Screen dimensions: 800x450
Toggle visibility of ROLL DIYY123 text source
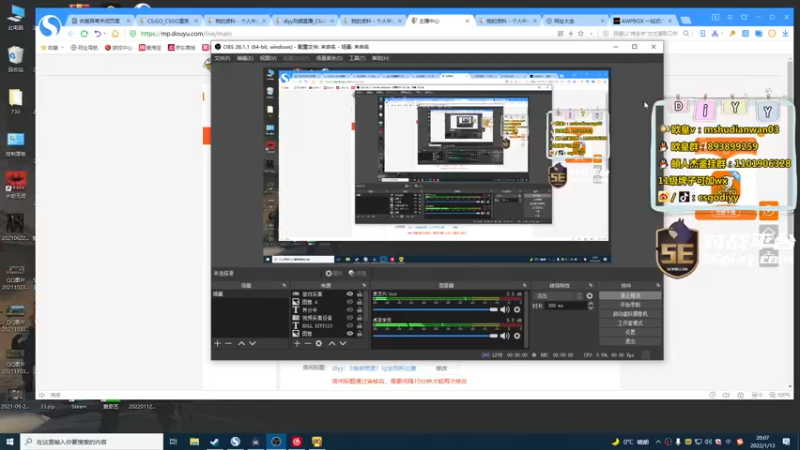(x=350, y=326)
